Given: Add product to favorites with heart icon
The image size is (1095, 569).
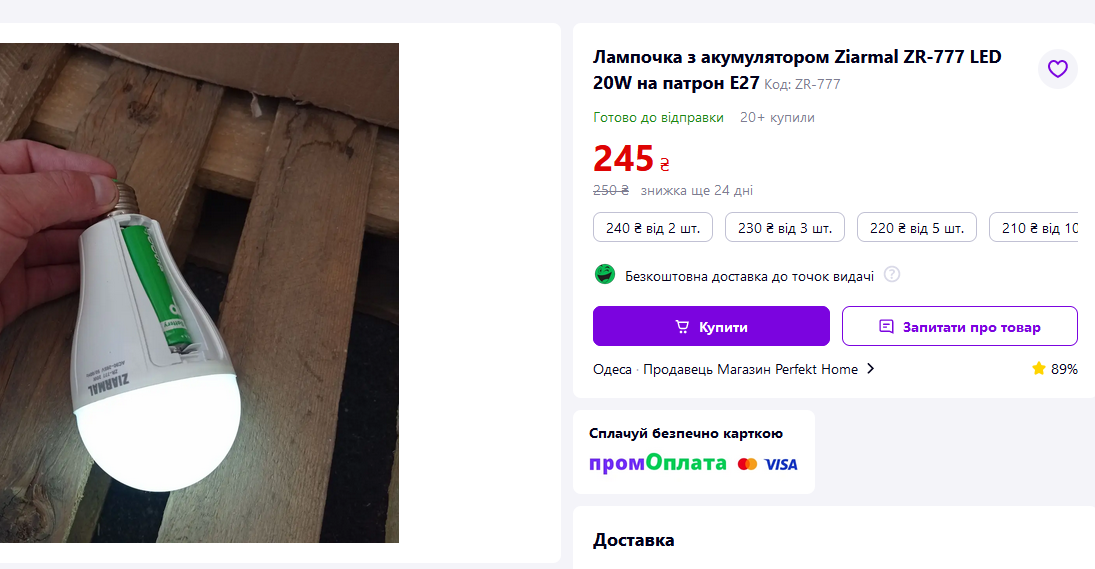Looking at the screenshot, I should pos(1057,68).
